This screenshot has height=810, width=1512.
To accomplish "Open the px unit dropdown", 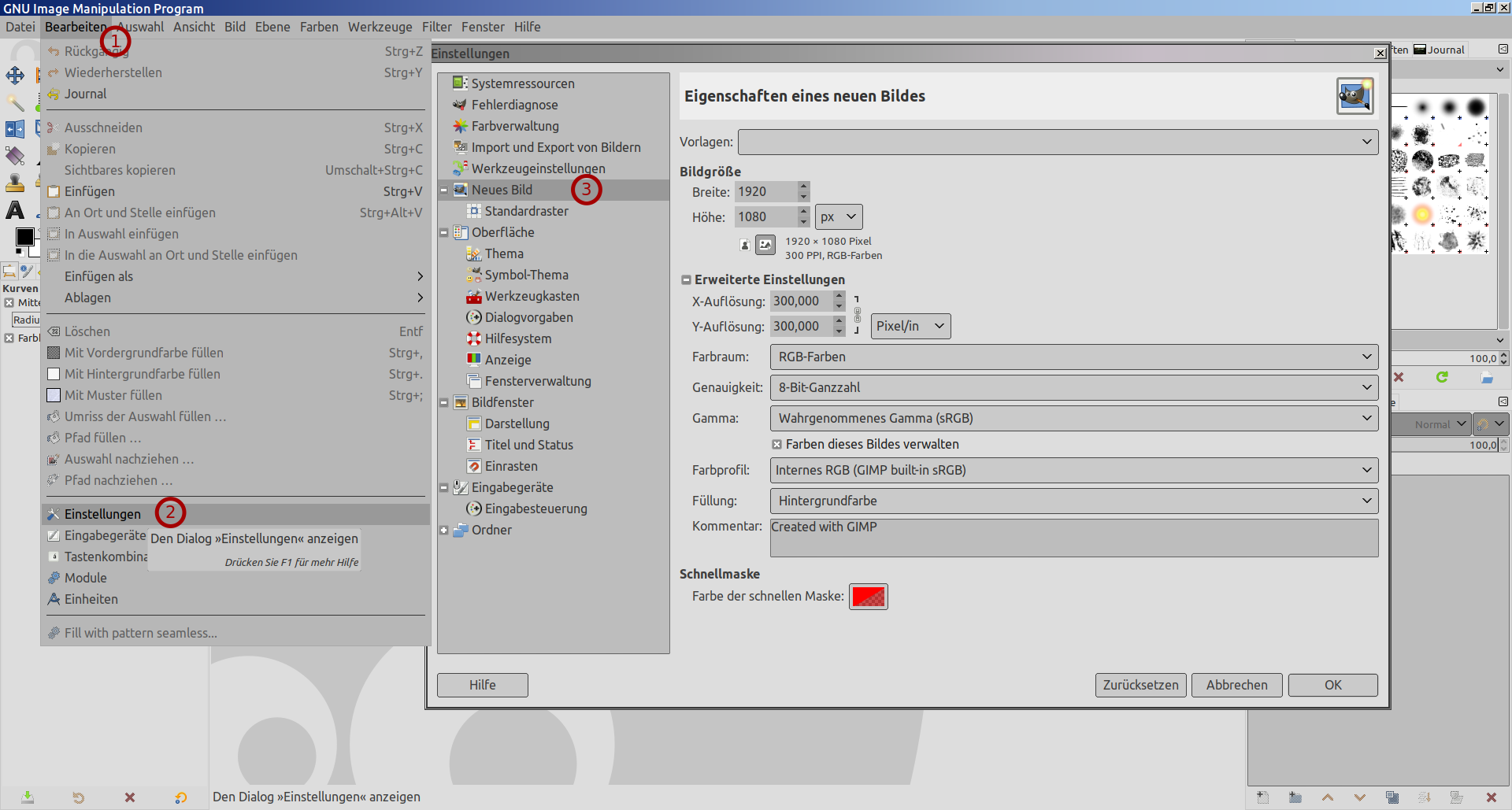I will tap(839, 217).
